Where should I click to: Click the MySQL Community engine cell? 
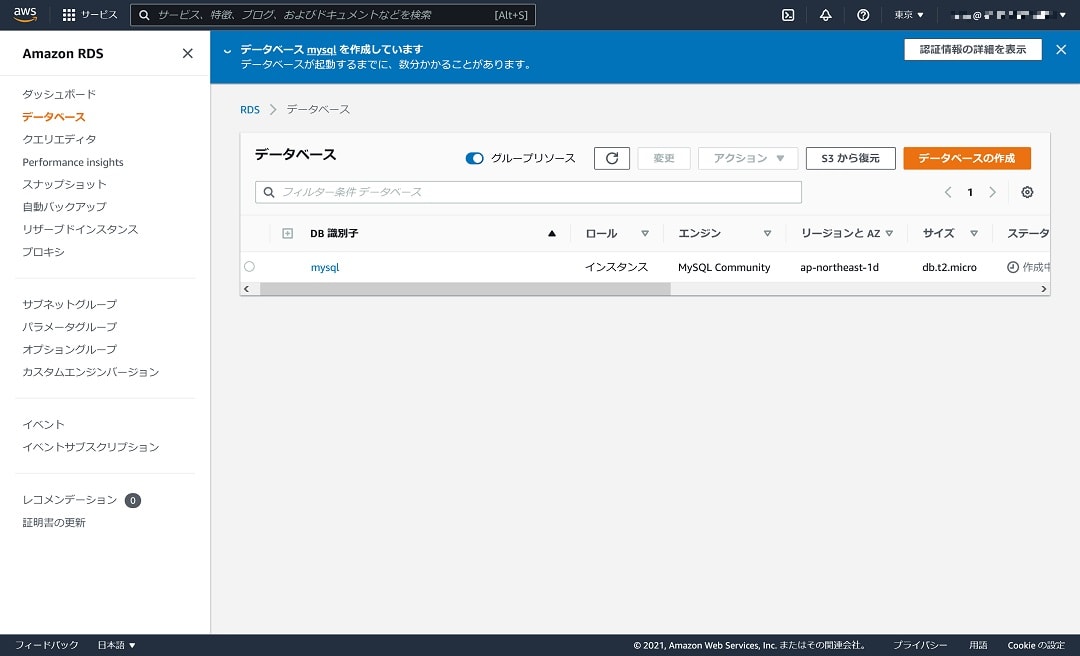tap(724, 267)
